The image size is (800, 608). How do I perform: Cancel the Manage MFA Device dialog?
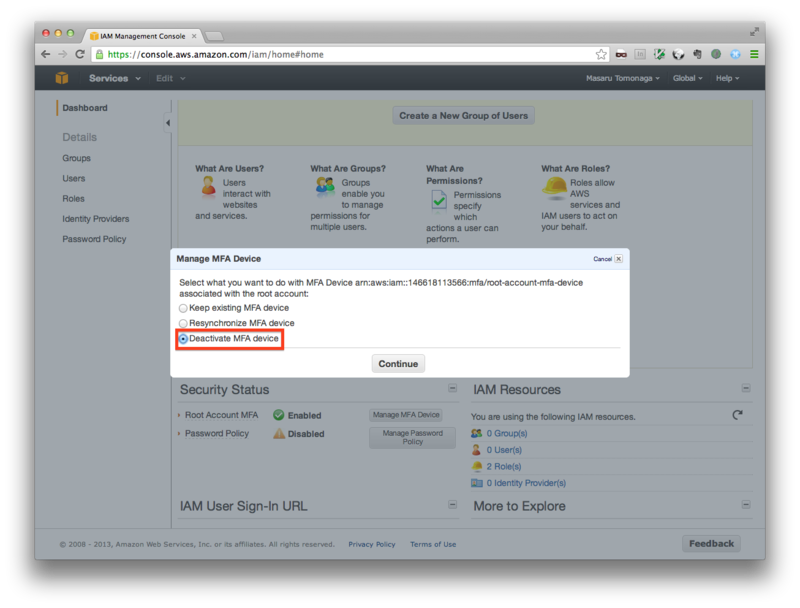coord(607,259)
